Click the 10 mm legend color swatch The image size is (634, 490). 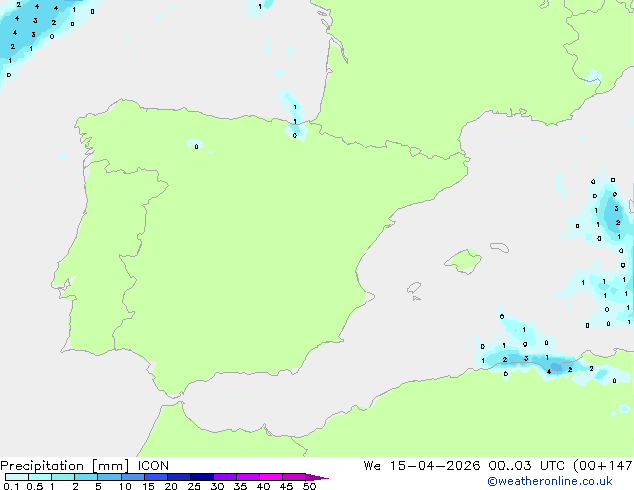(x=133, y=477)
